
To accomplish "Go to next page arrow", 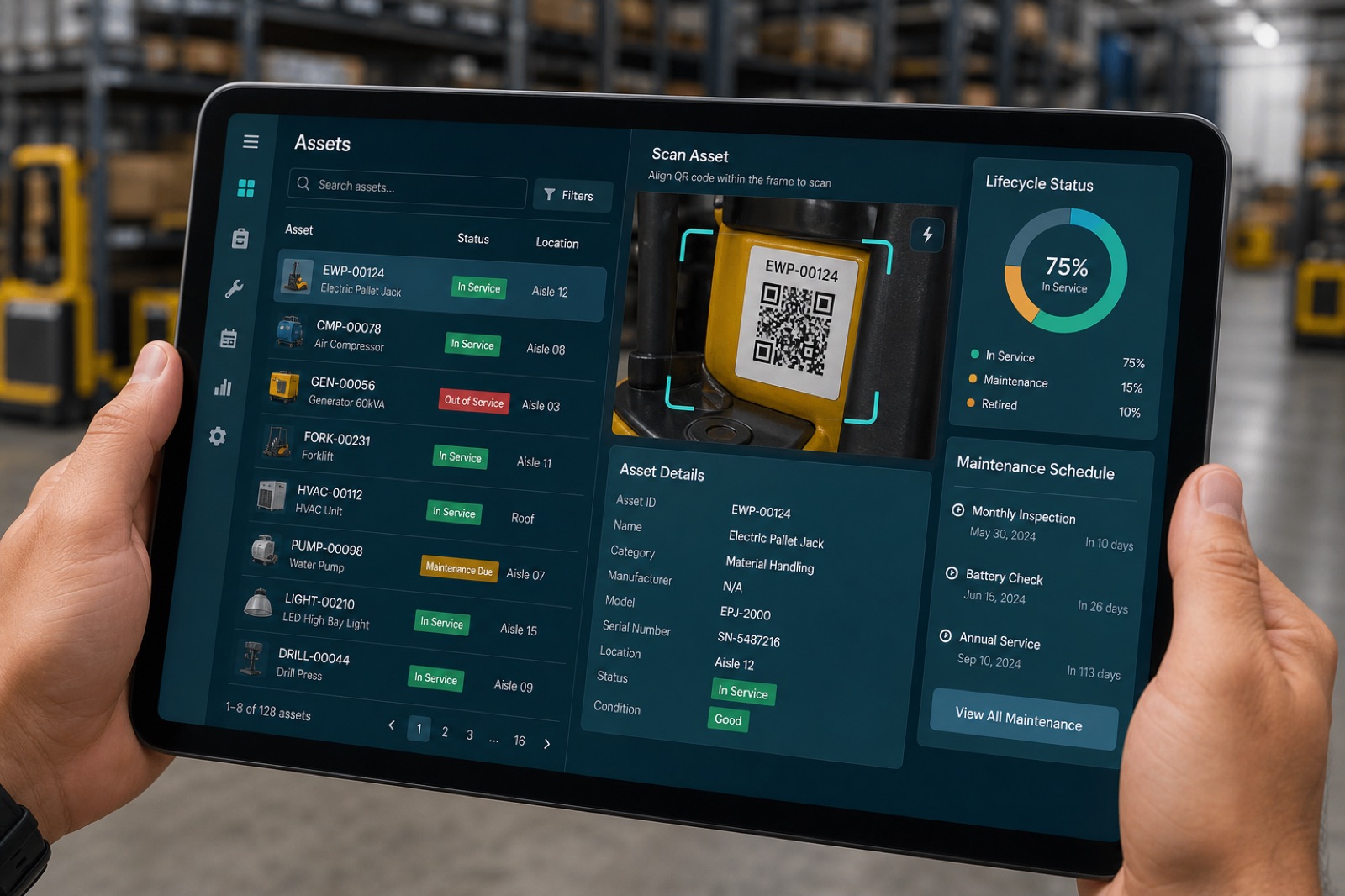I will click(547, 743).
